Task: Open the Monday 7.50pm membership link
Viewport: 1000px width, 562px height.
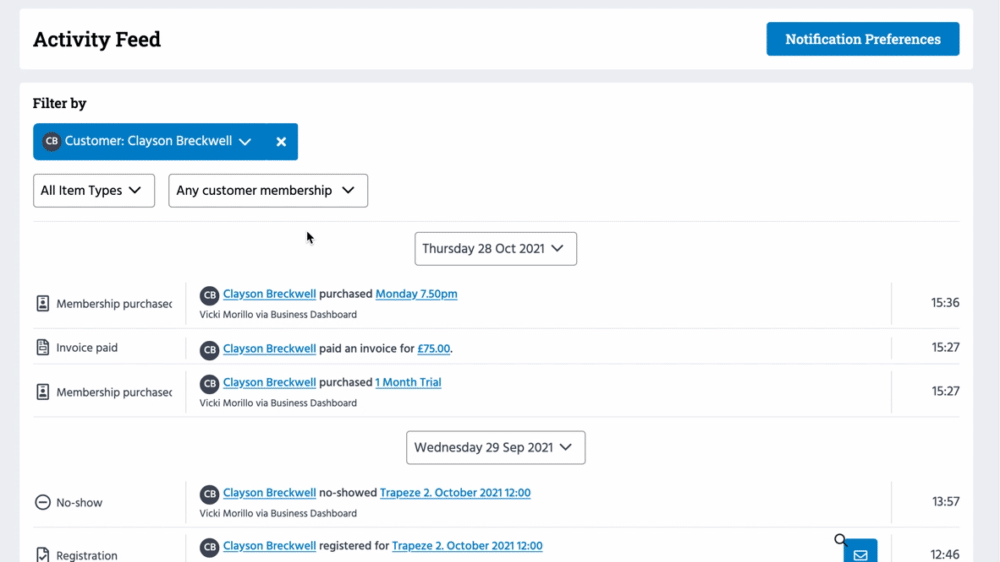Action: [x=416, y=294]
